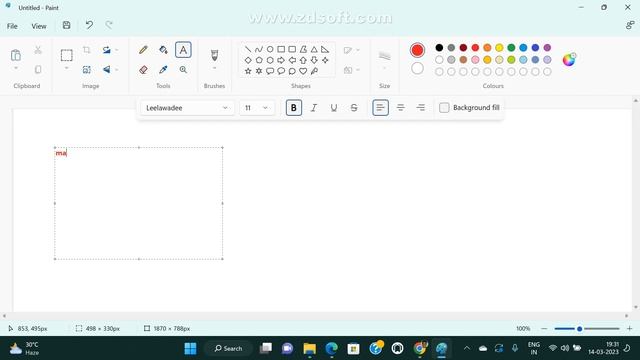640x360 pixels.
Task: Select the Colour 2 white circle
Action: (x=417, y=69)
